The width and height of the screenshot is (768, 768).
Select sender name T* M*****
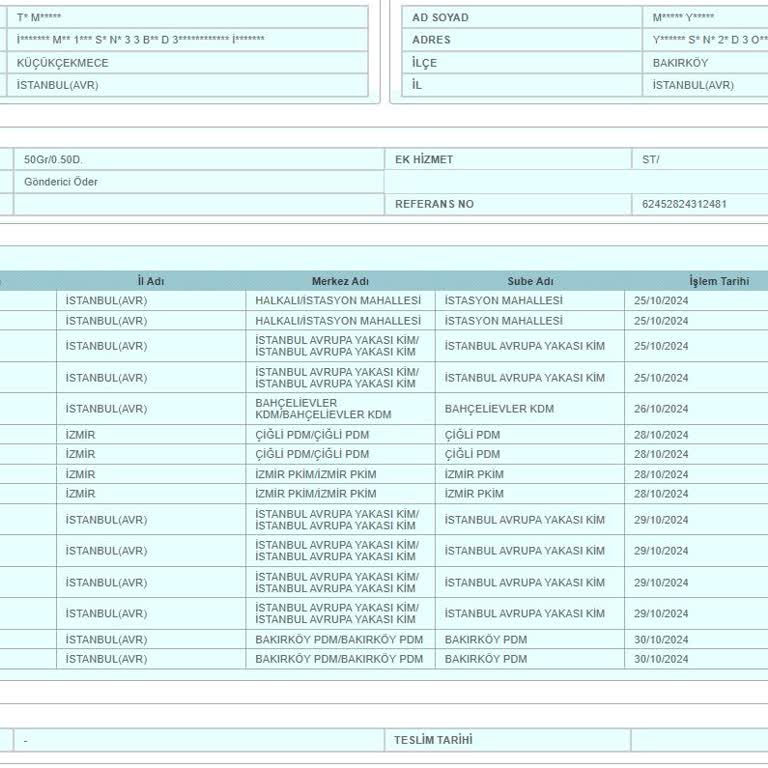[x=39, y=18]
